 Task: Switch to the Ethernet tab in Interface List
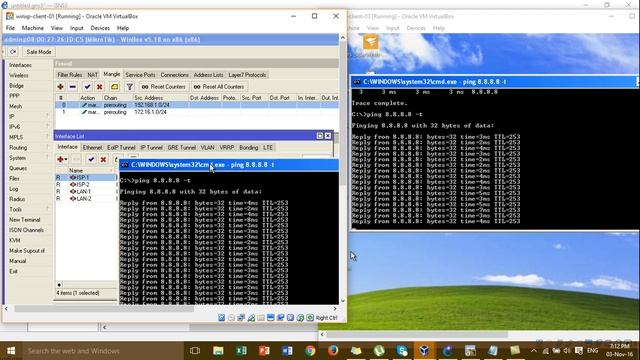click(x=92, y=148)
